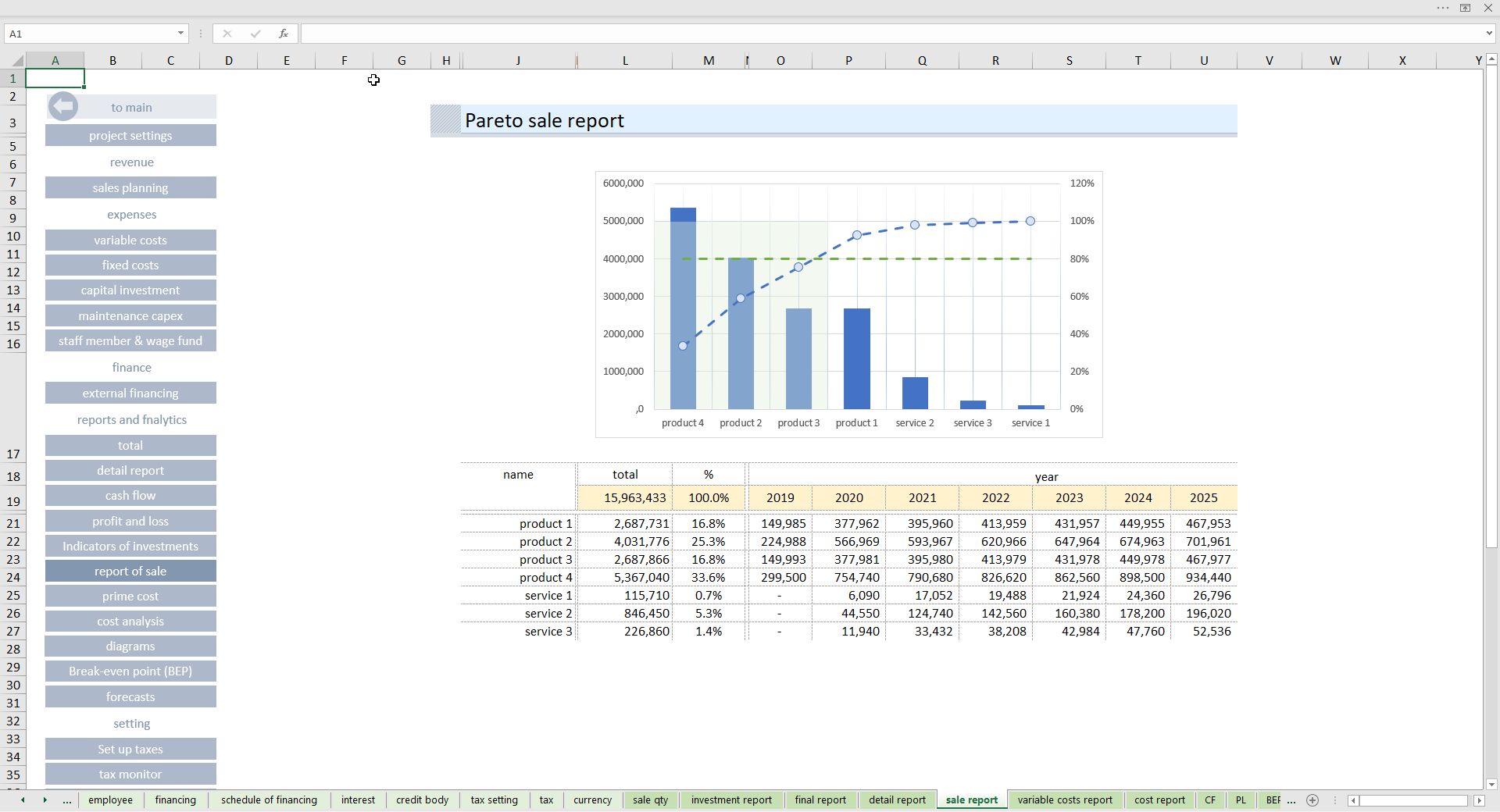The image size is (1500, 812).
Task: Click the 'fixed costs' sidebar button
Action: 130,265
